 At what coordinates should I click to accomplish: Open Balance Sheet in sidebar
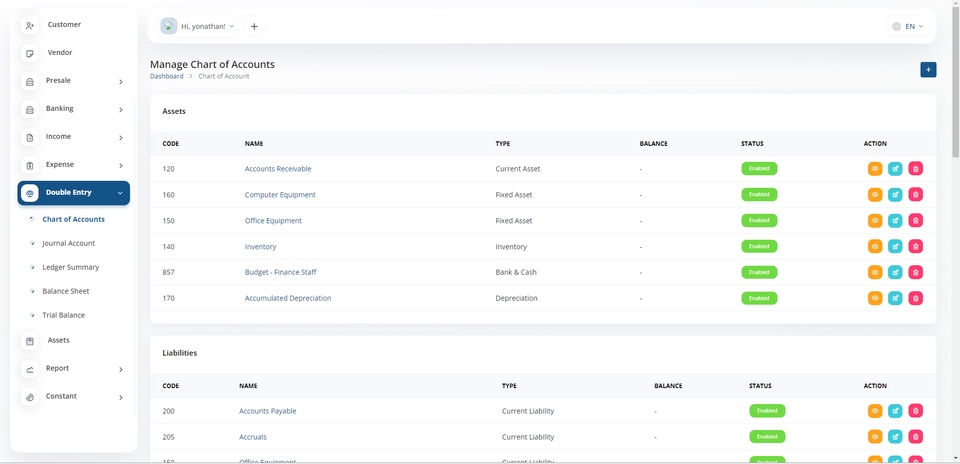click(66, 291)
